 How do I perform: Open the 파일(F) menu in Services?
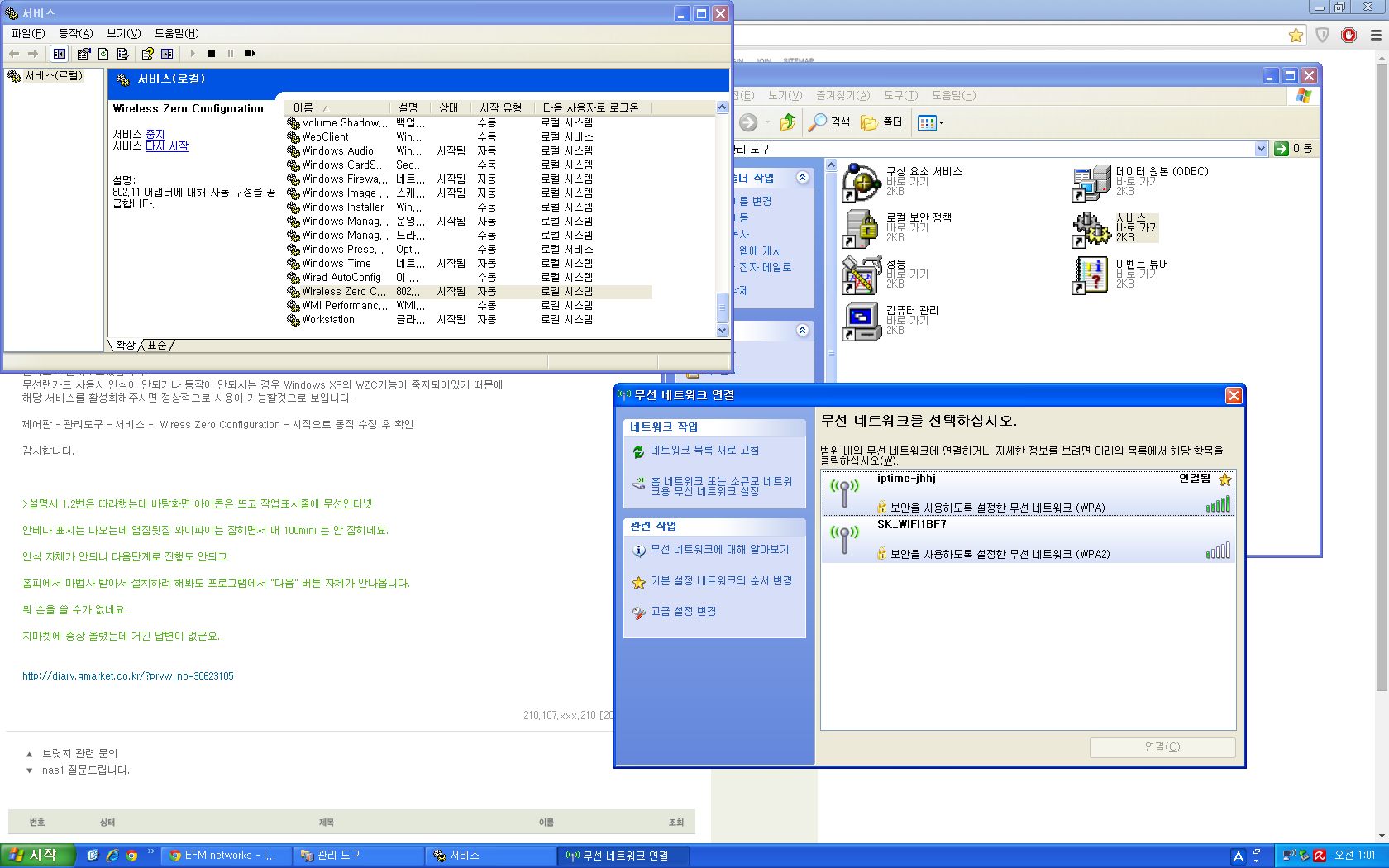tap(28, 33)
